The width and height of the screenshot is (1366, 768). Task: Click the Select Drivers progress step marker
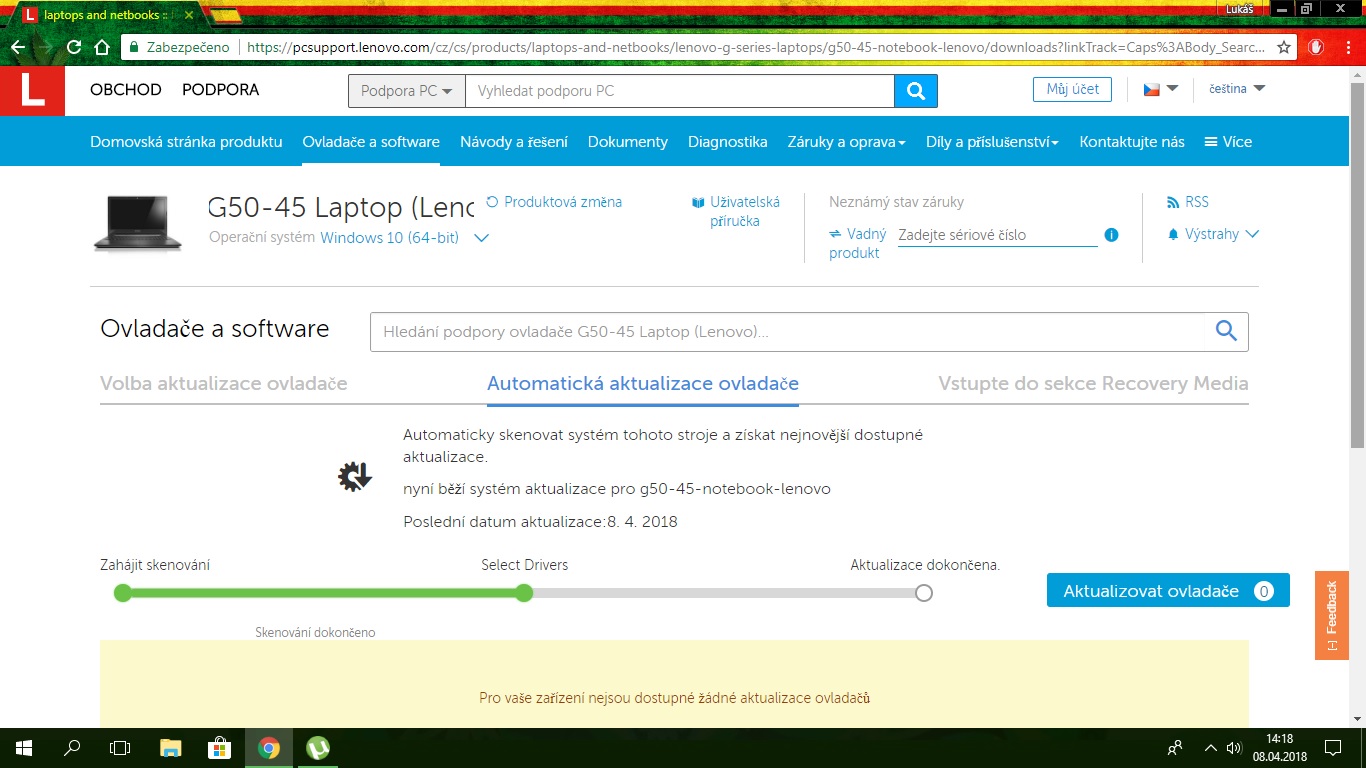pos(524,593)
